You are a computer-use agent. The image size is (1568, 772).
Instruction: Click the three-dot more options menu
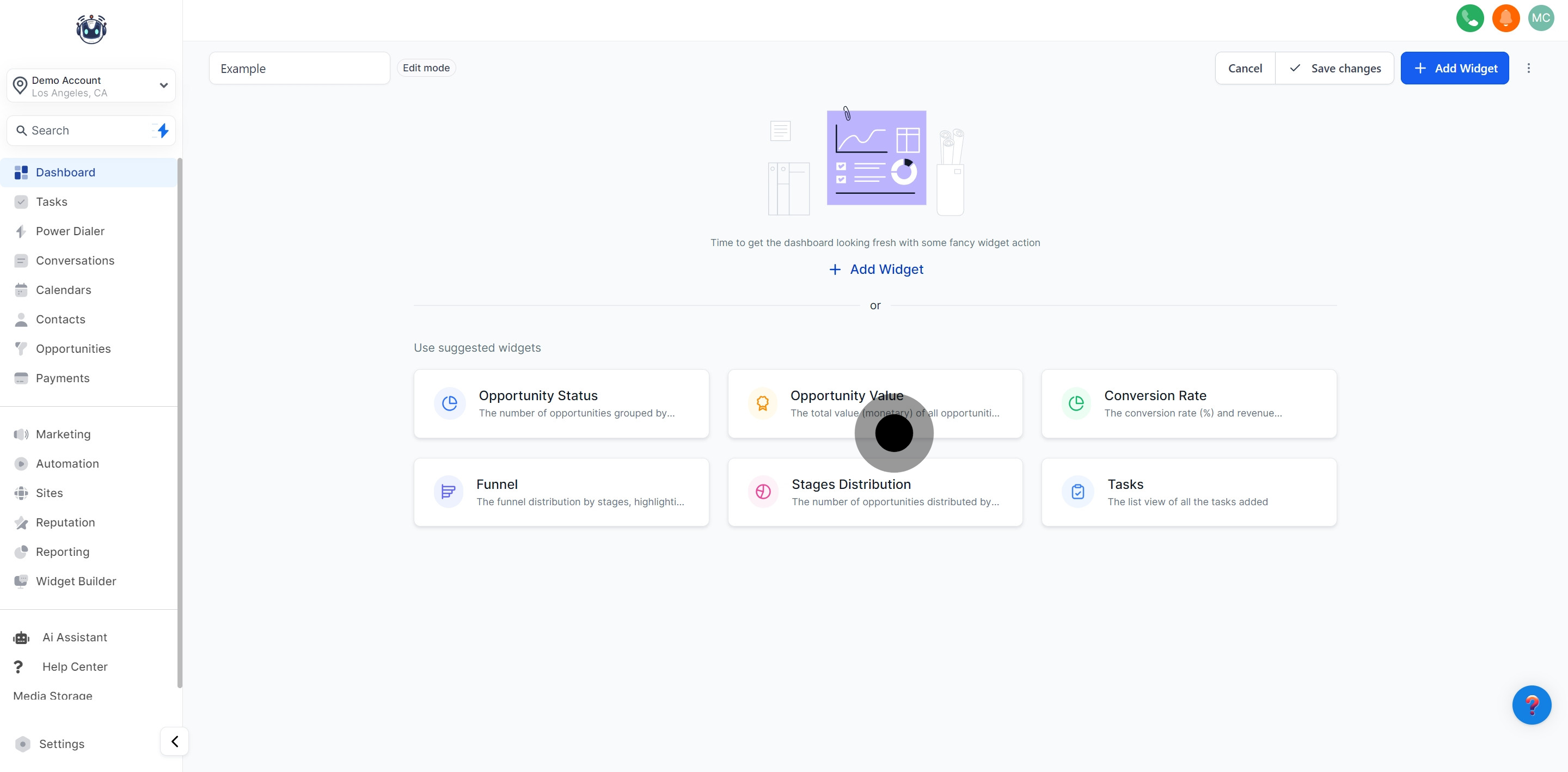click(1528, 68)
